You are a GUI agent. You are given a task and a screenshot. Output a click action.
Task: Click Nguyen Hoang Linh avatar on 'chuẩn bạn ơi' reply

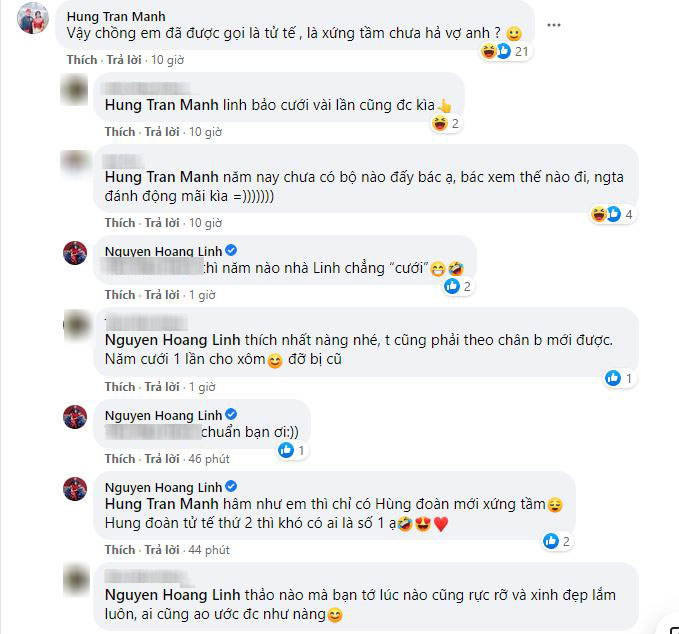point(75,417)
